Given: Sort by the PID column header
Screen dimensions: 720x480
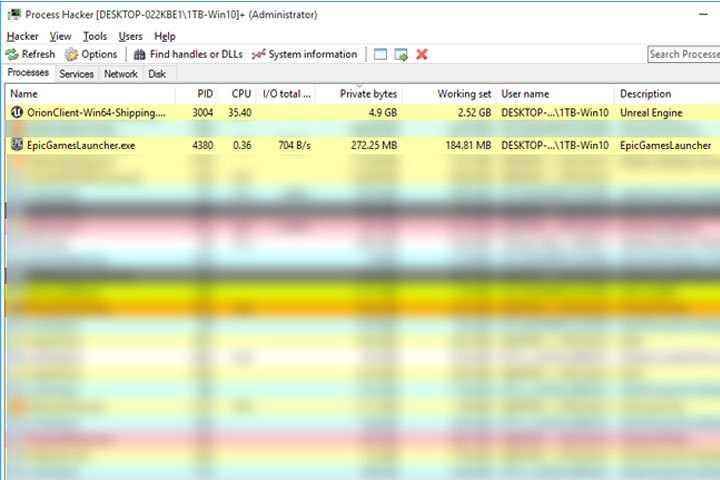Looking at the screenshot, I should [x=197, y=94].
